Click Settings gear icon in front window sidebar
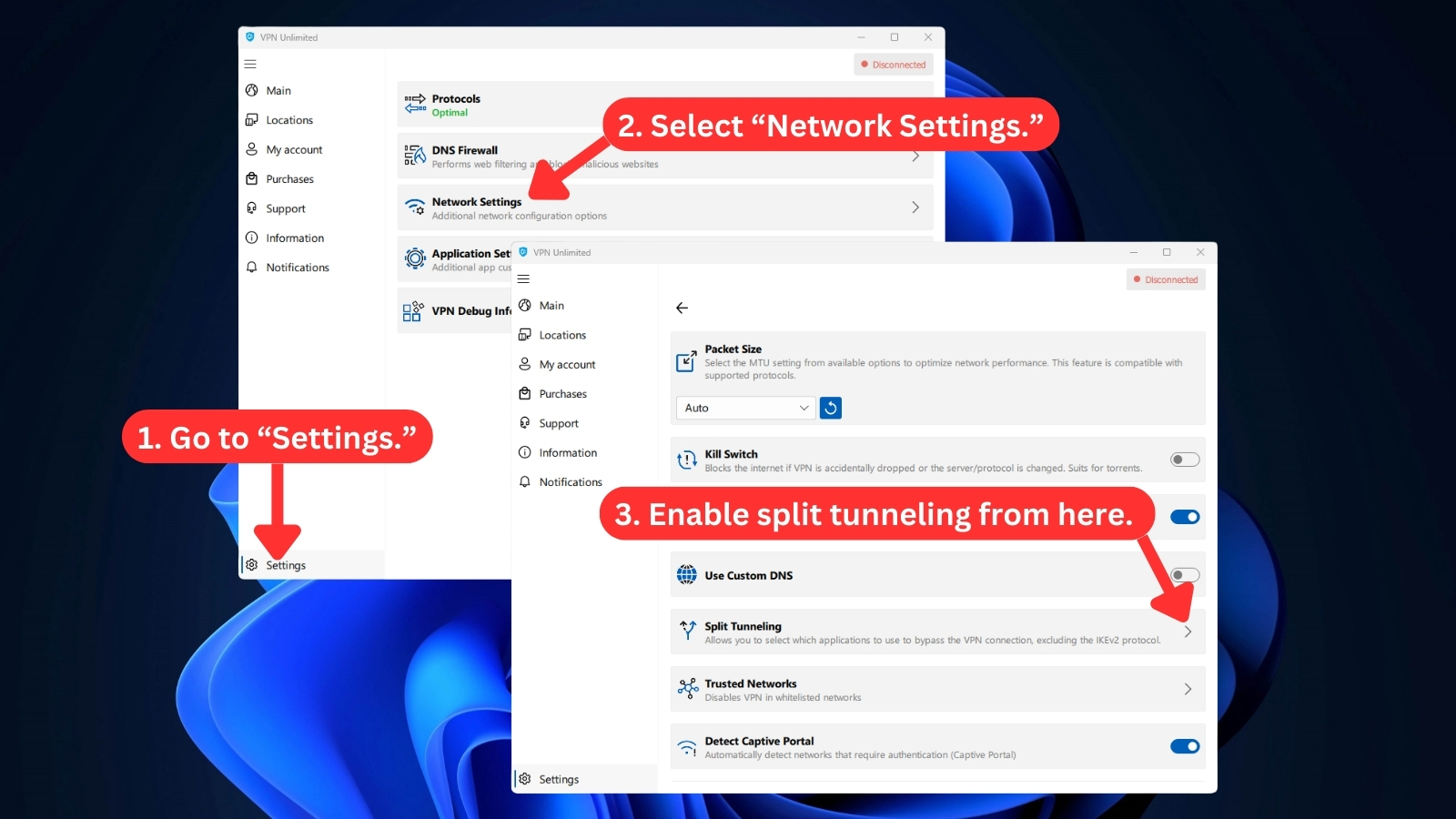1456x819 pixels. point(525,779)
